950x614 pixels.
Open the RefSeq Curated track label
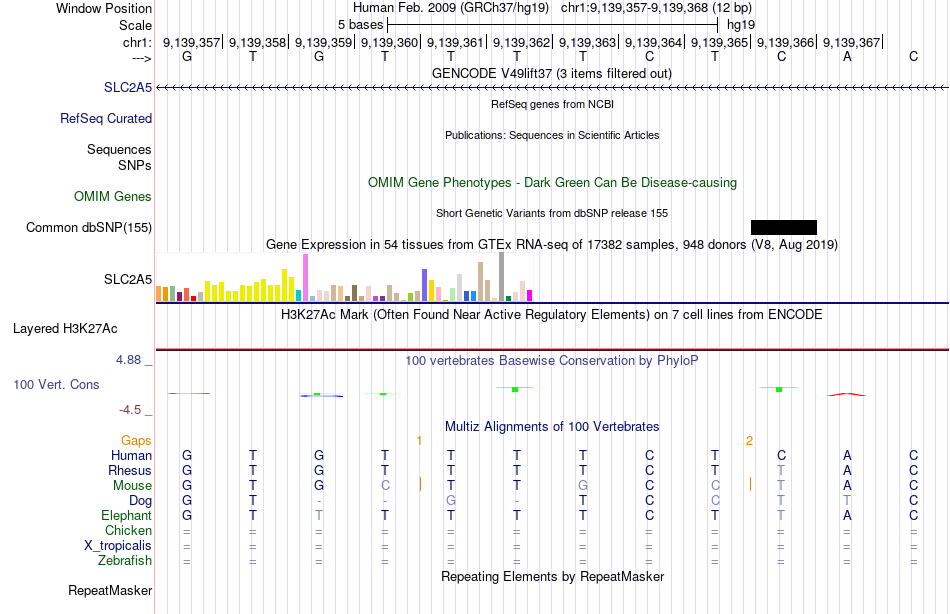tap(105, 118)
